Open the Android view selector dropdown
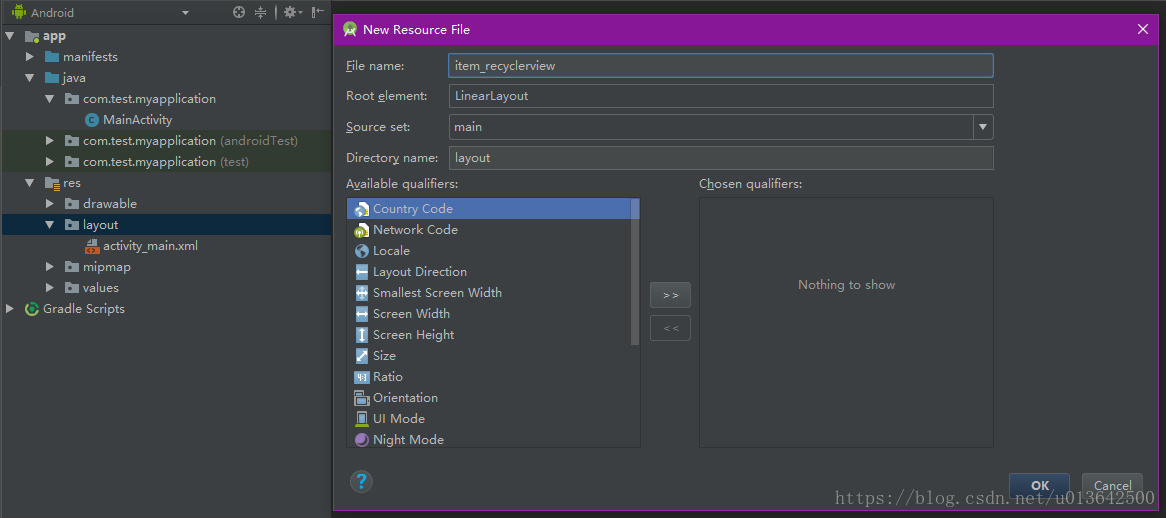Viewport: 1166px width, 518px height. coord(185,13)
